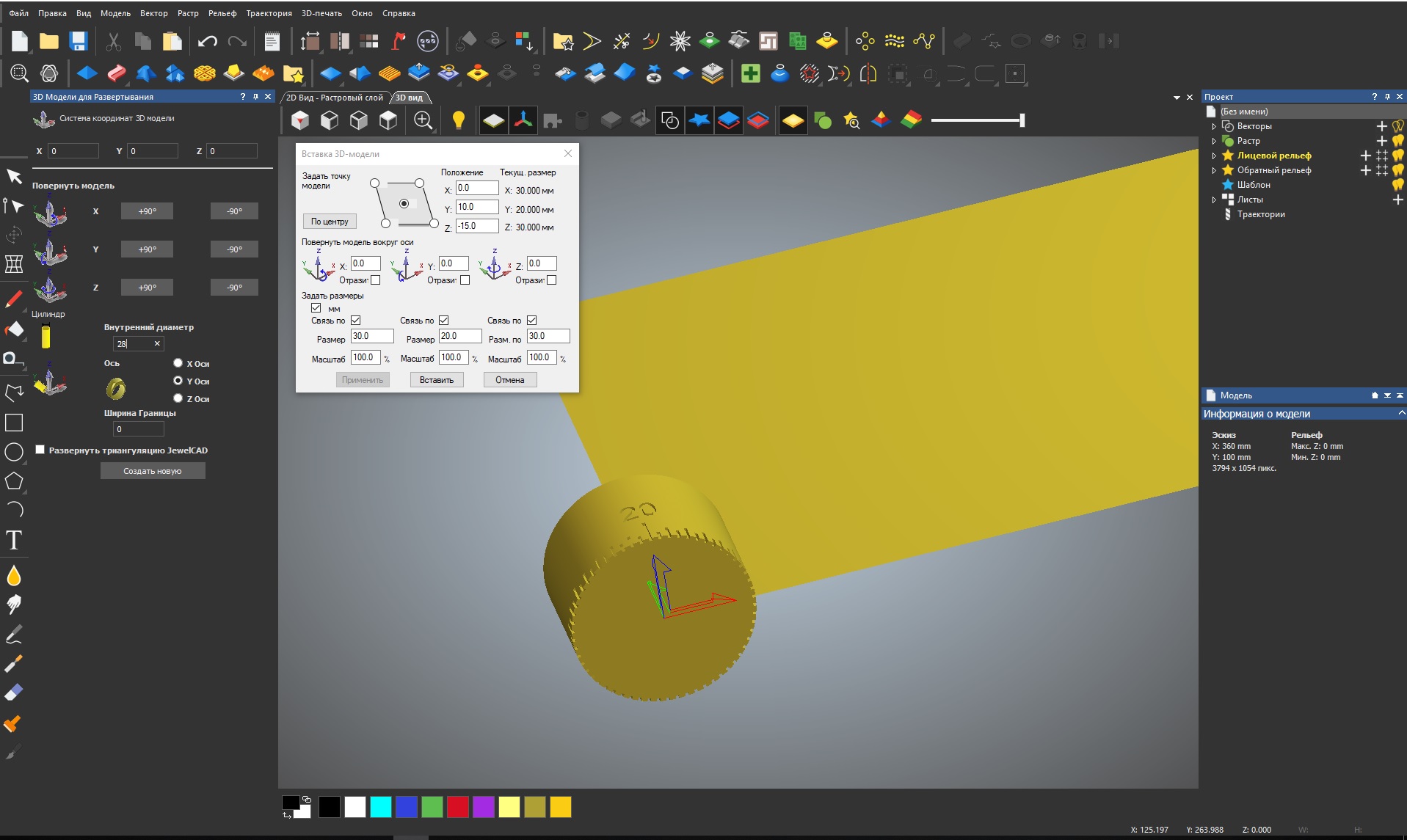Click the green plus icon in main toolbar
1407x840 pixels.
coord(750,73)
